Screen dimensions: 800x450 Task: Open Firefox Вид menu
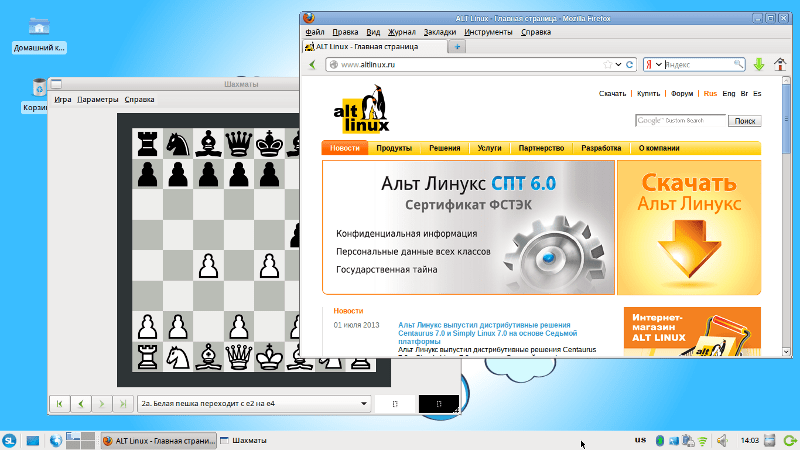click(x=373, y=32)
